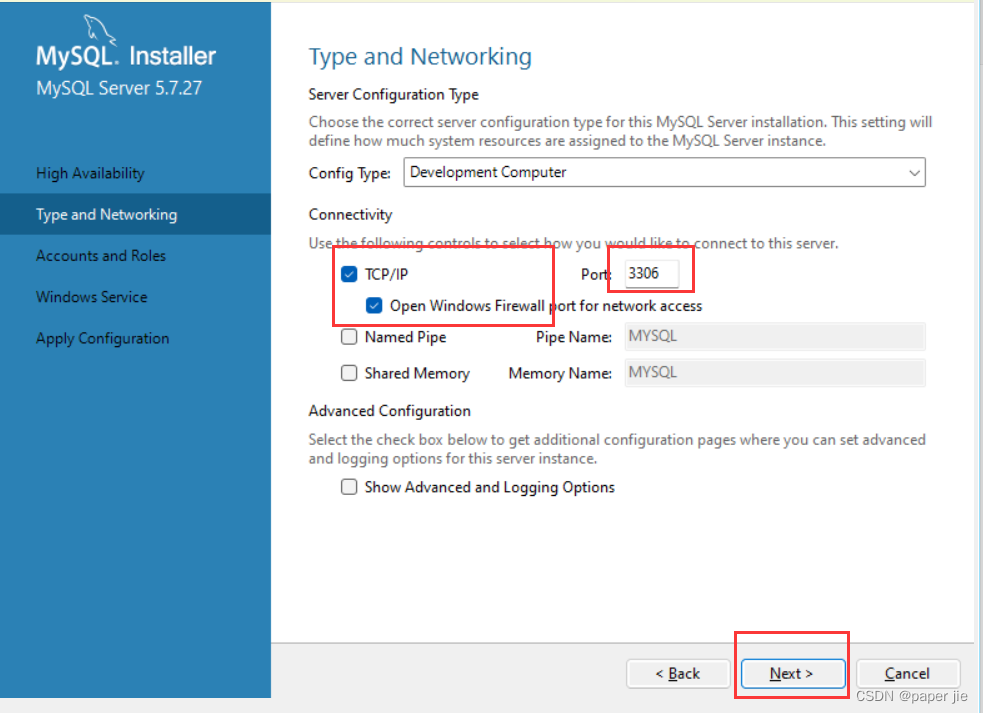Click the Memory Name field
983x713 pixels.
coord(775,372)
